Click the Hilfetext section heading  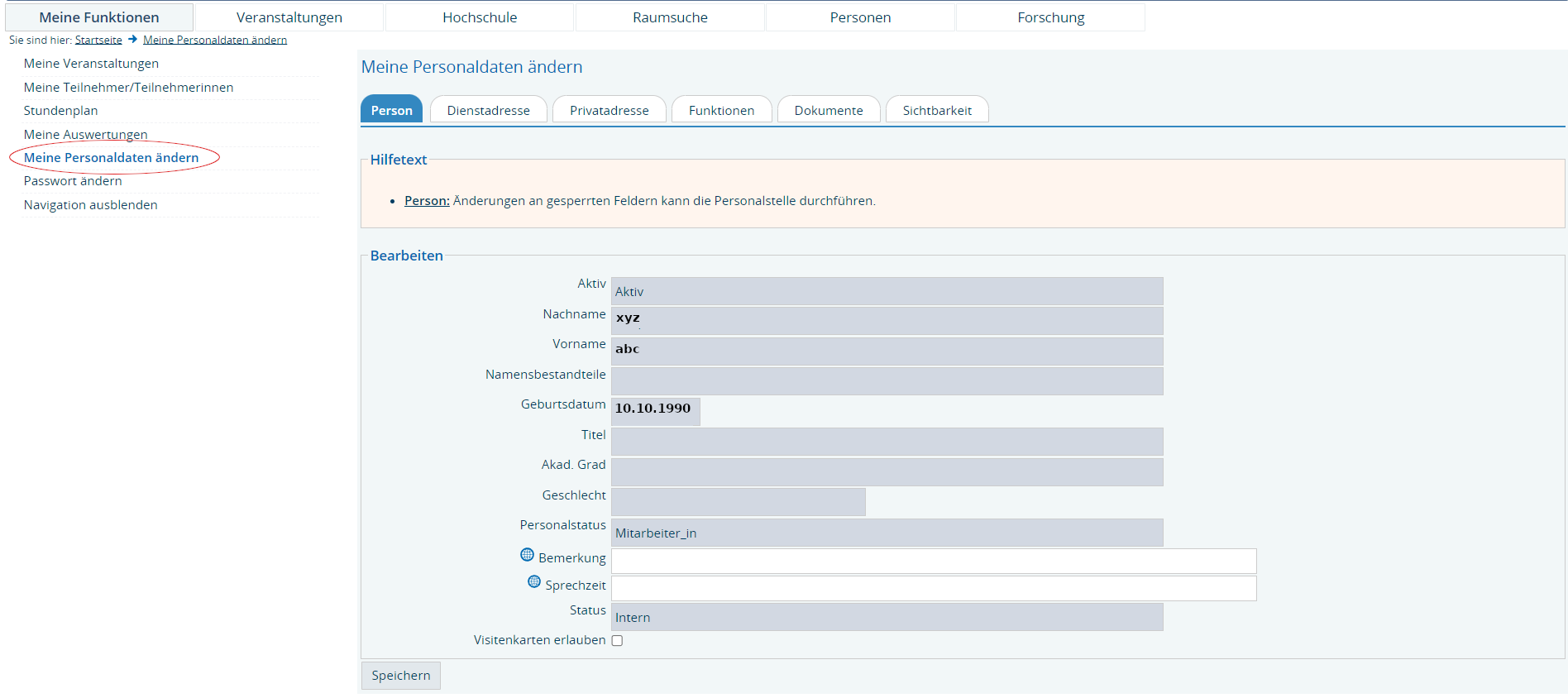click(x=399, y=160)
